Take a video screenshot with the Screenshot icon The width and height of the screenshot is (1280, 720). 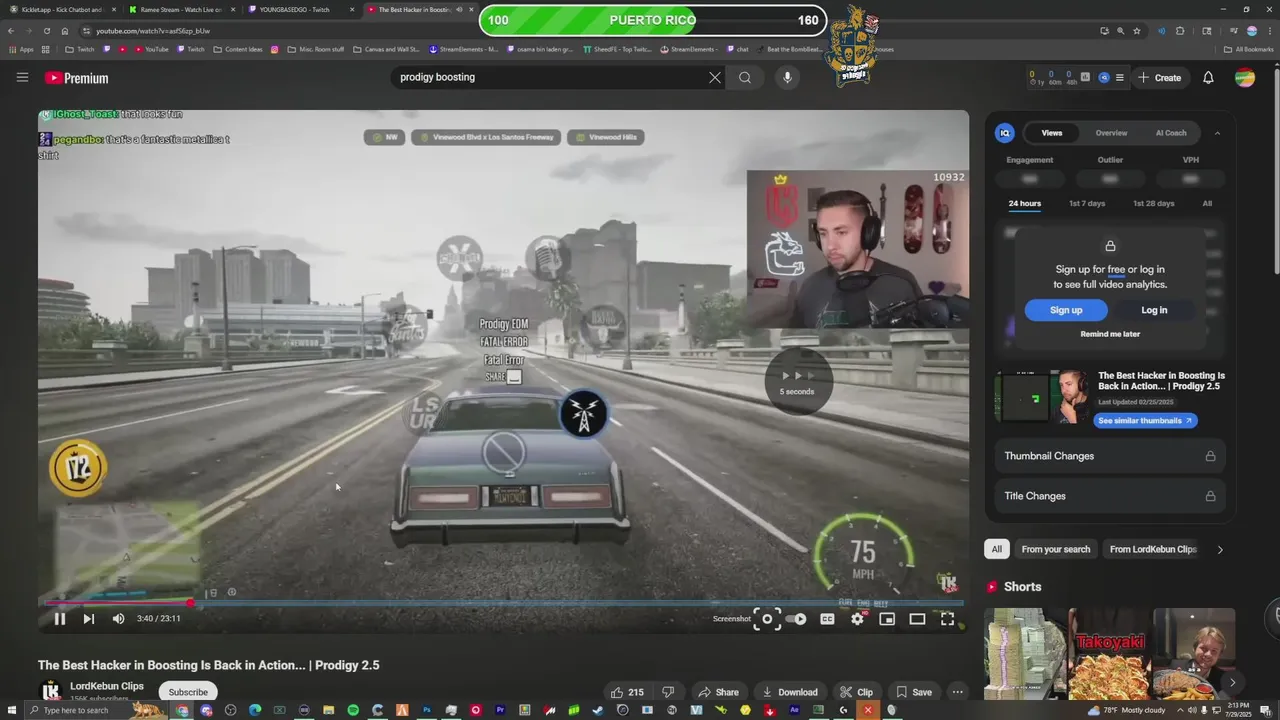coord(767,619)
